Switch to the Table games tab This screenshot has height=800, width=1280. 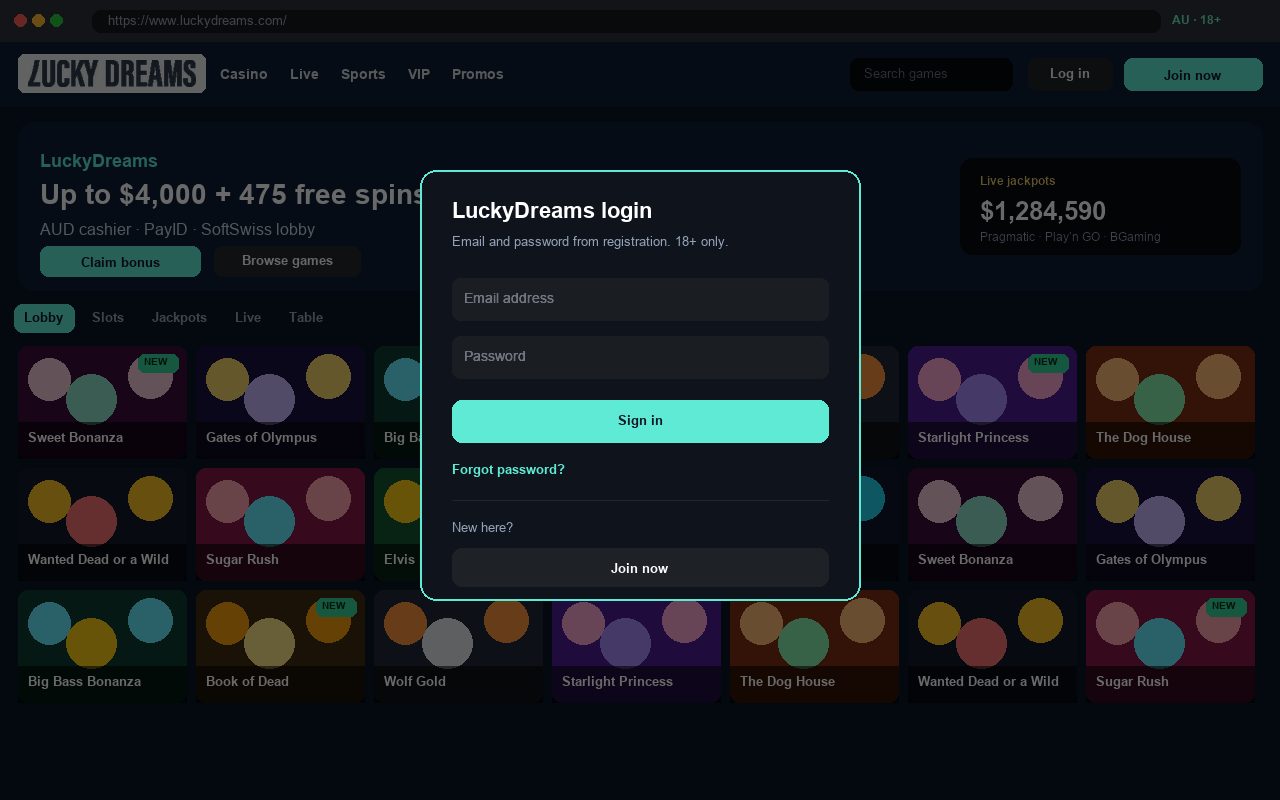tap(306, 318)
